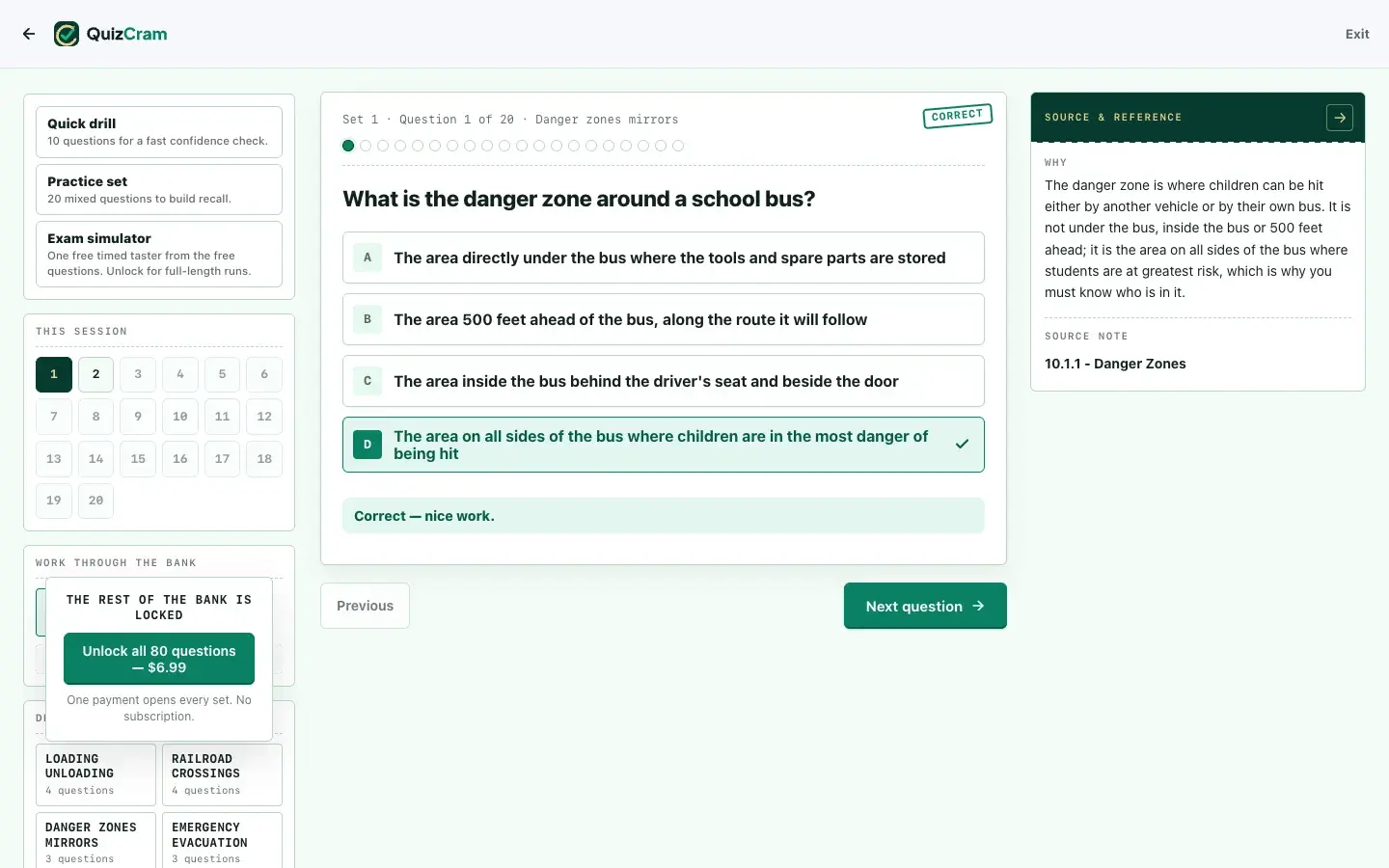Viewport: 1389px width, 868px height.
Task: Open Emergency Evacuation topic card
Action: coord(222,841)
